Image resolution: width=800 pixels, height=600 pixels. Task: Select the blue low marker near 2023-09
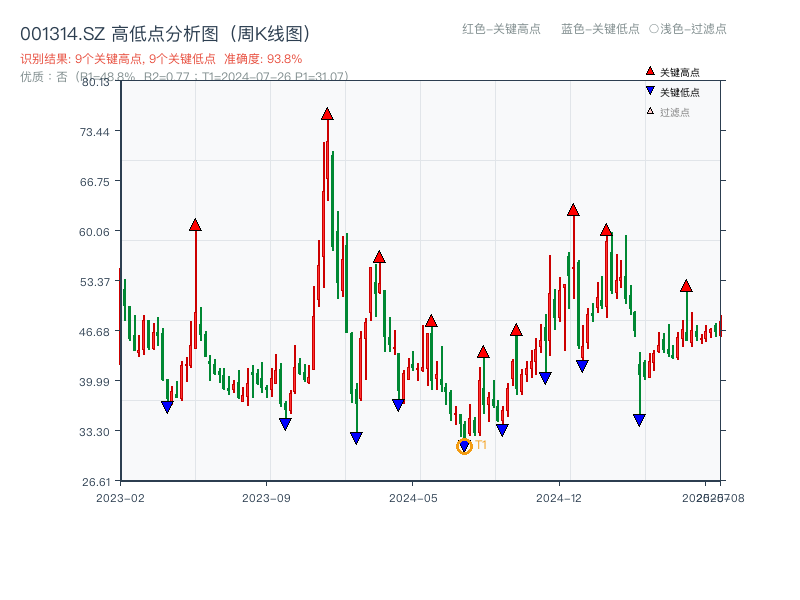coord(287,425)
